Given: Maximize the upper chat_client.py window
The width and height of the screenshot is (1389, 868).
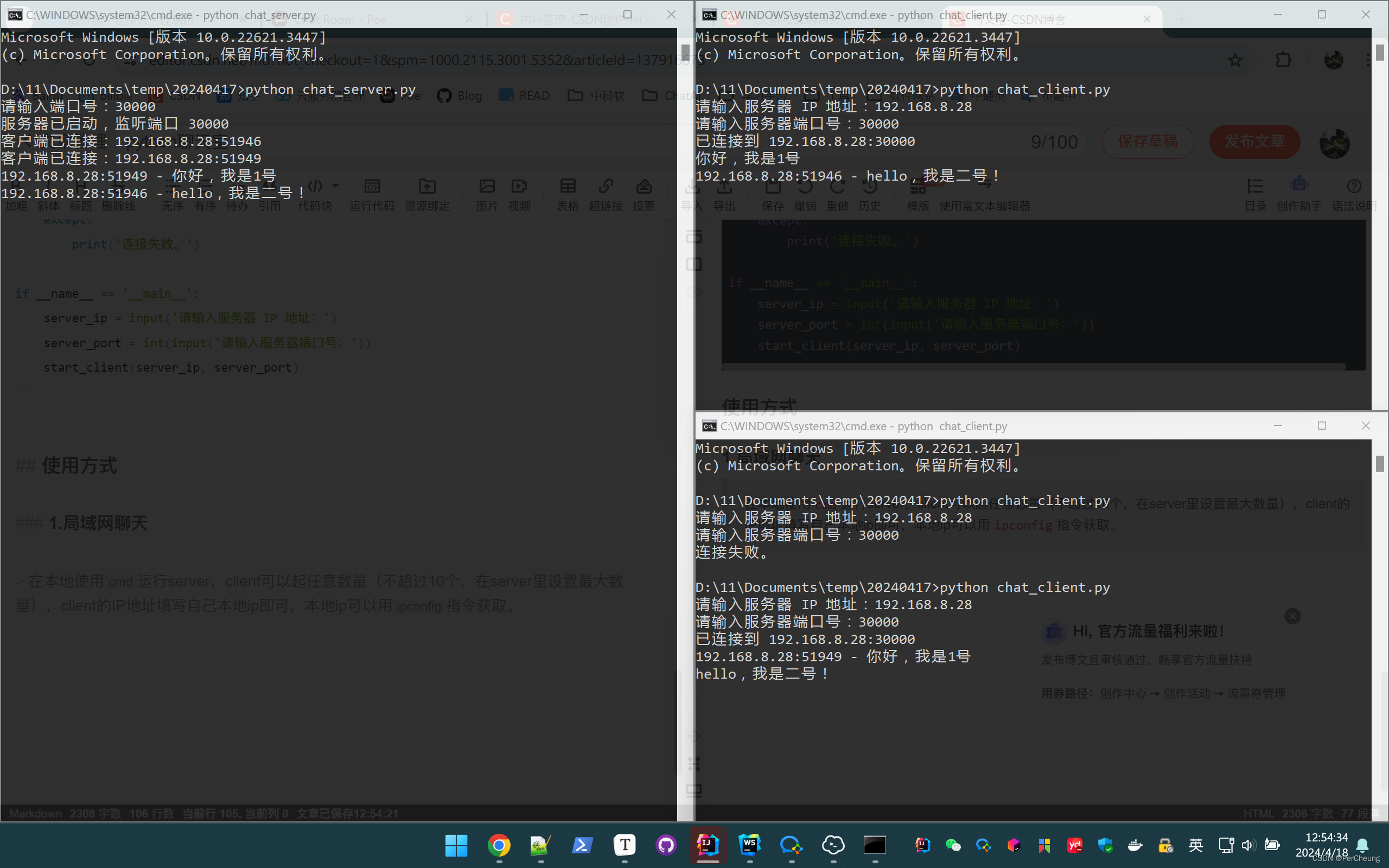Looking at the screenshot, I should 1322,14.
